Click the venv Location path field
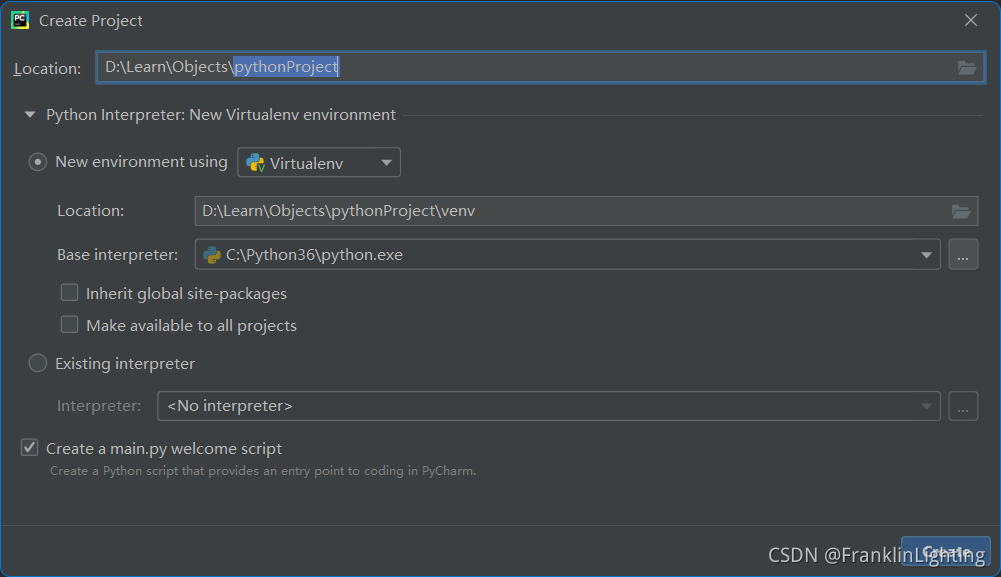This screenshot has height=577, width=1001. [586, 211]
